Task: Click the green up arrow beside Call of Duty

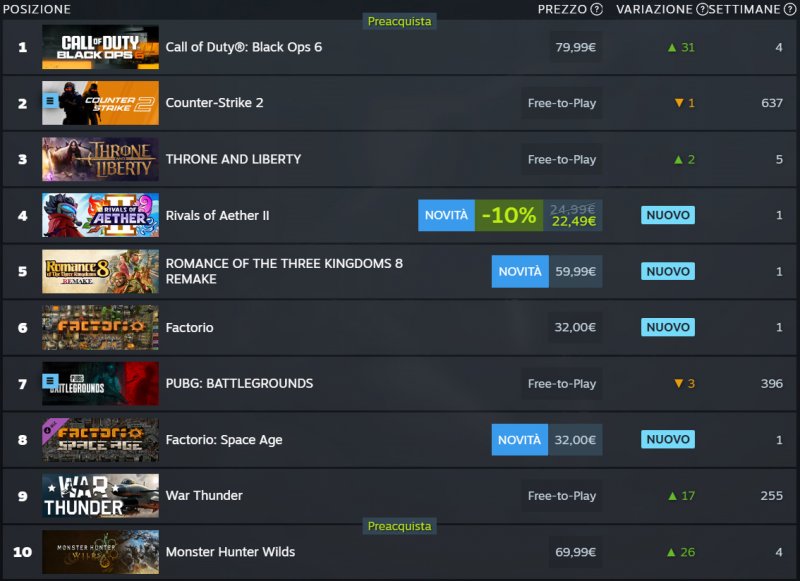Action: pos(670,46)
